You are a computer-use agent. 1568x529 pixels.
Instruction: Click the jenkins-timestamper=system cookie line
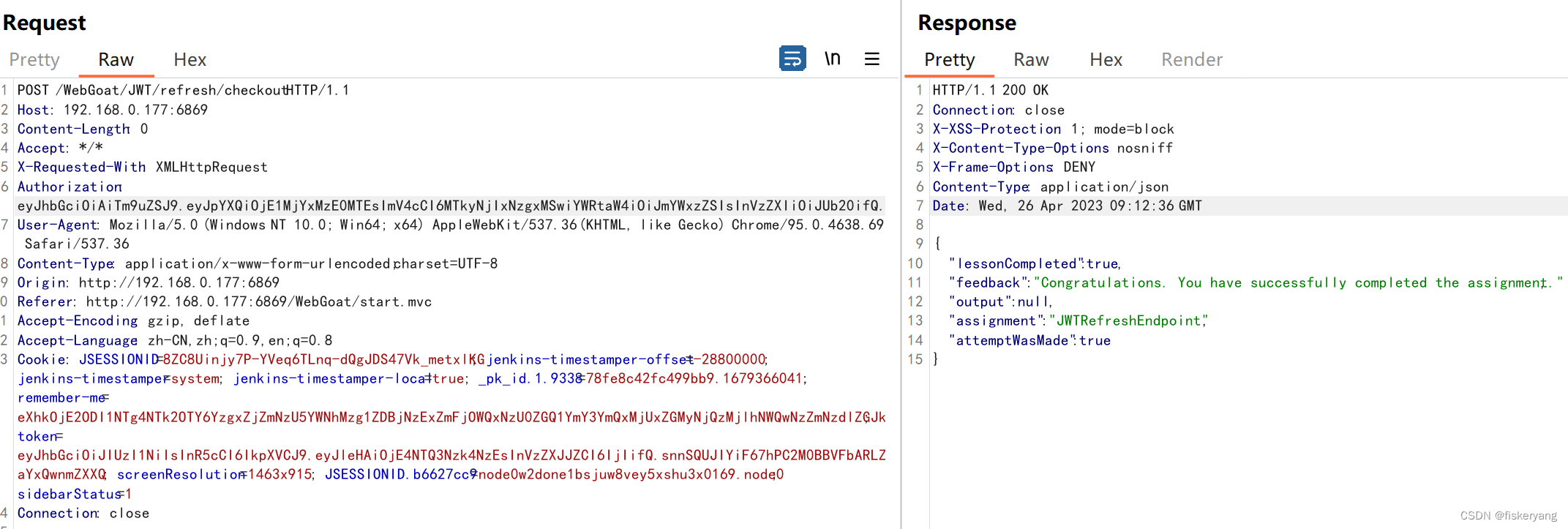[x=119, y=378]
